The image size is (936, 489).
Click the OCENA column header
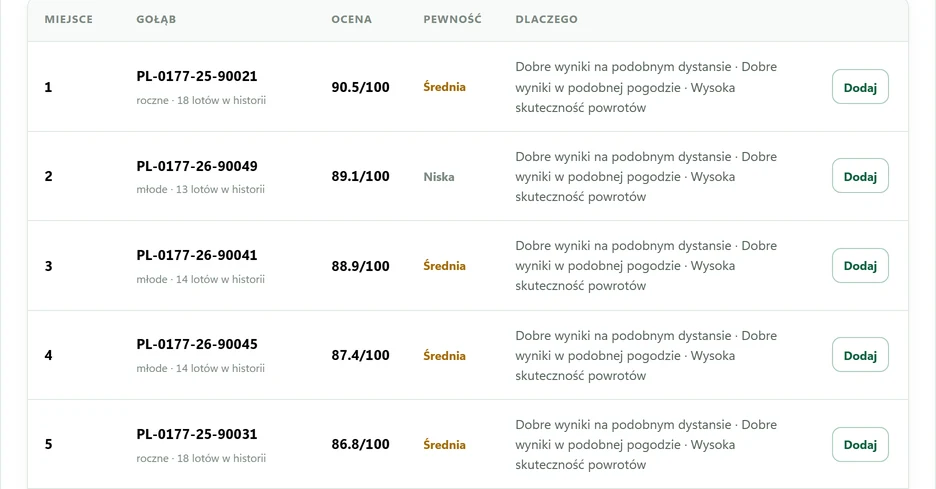coord(352,19)
